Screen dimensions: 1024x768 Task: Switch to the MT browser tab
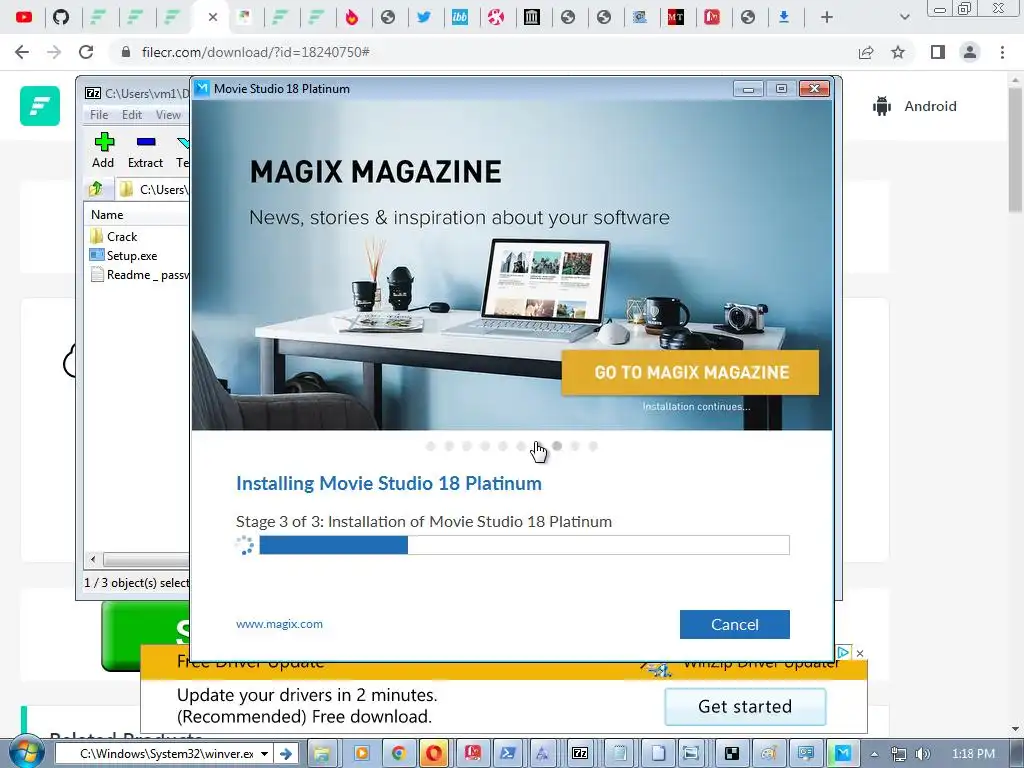coord(676,17)
